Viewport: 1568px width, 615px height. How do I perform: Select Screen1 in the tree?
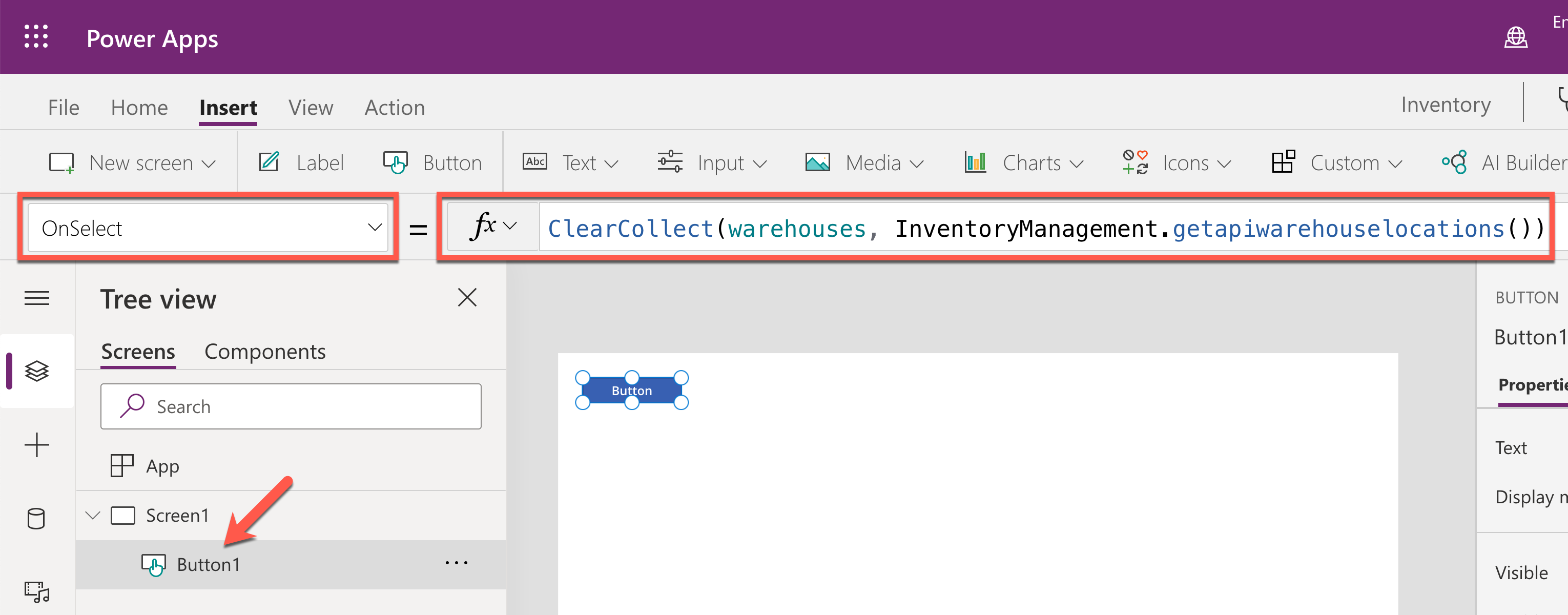click(x=176, y=516)
